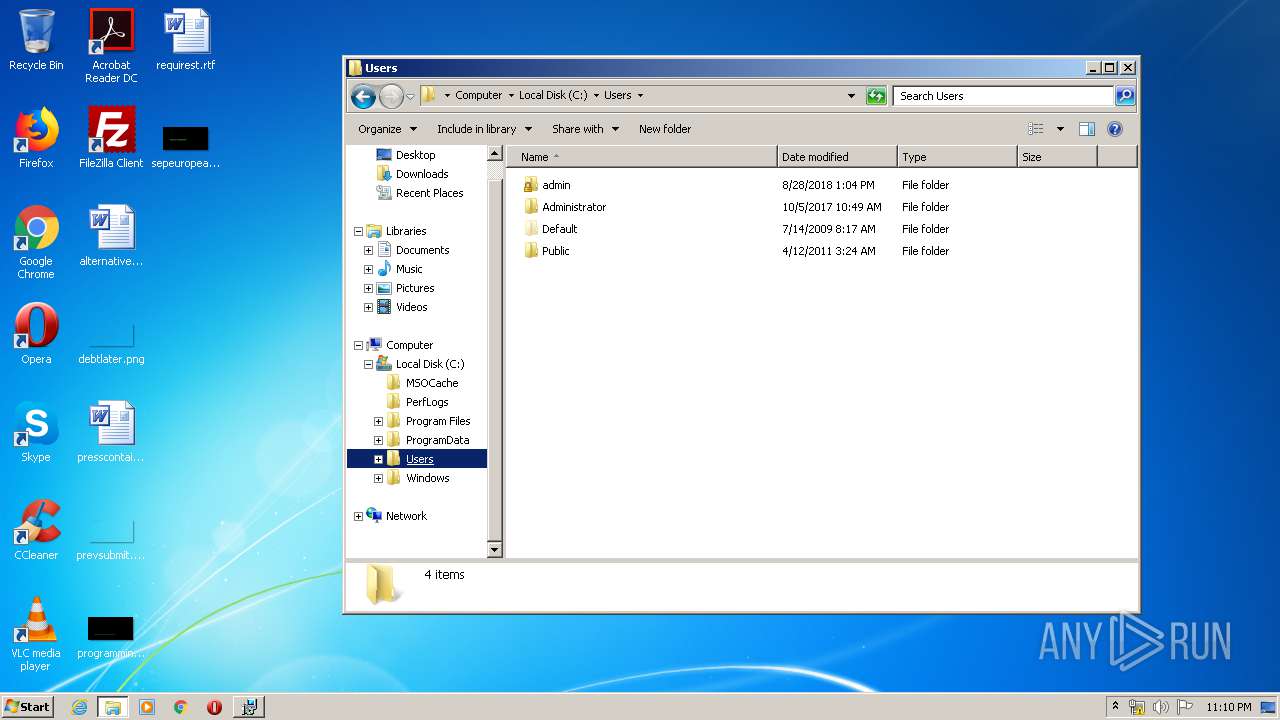
Task: Launch Internet Explorer from taskbar
Action: click(79, 707)
